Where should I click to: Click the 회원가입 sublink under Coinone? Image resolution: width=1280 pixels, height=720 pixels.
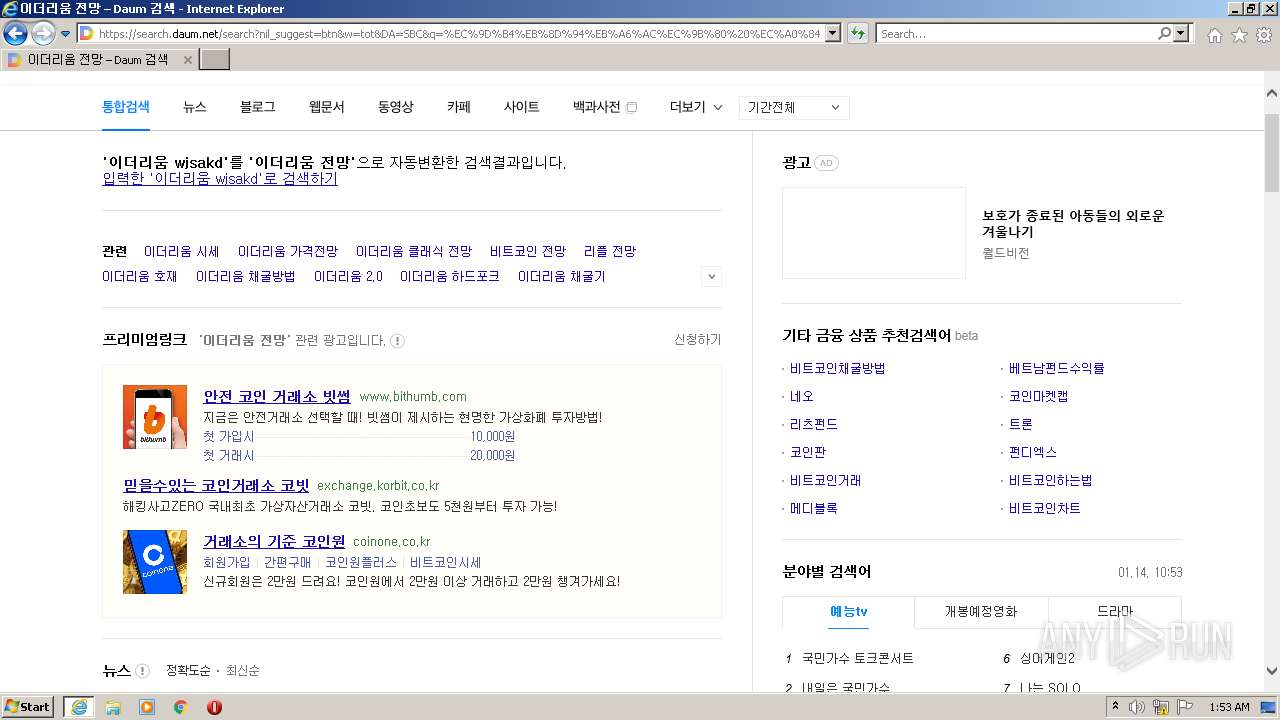(x=227, y=563)
